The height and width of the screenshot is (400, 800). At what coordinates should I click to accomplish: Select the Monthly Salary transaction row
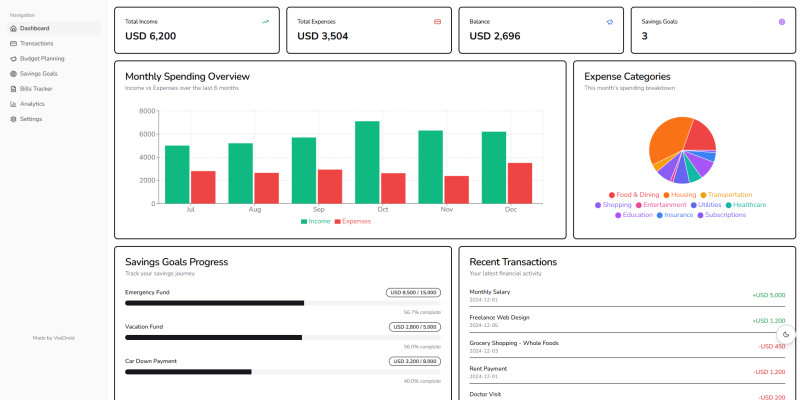coord(627,295)
